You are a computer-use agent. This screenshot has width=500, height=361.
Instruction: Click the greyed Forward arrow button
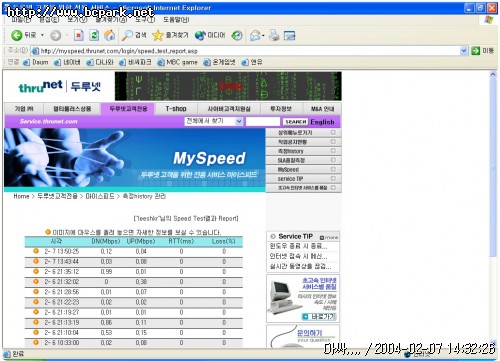[x=56, y=35]
